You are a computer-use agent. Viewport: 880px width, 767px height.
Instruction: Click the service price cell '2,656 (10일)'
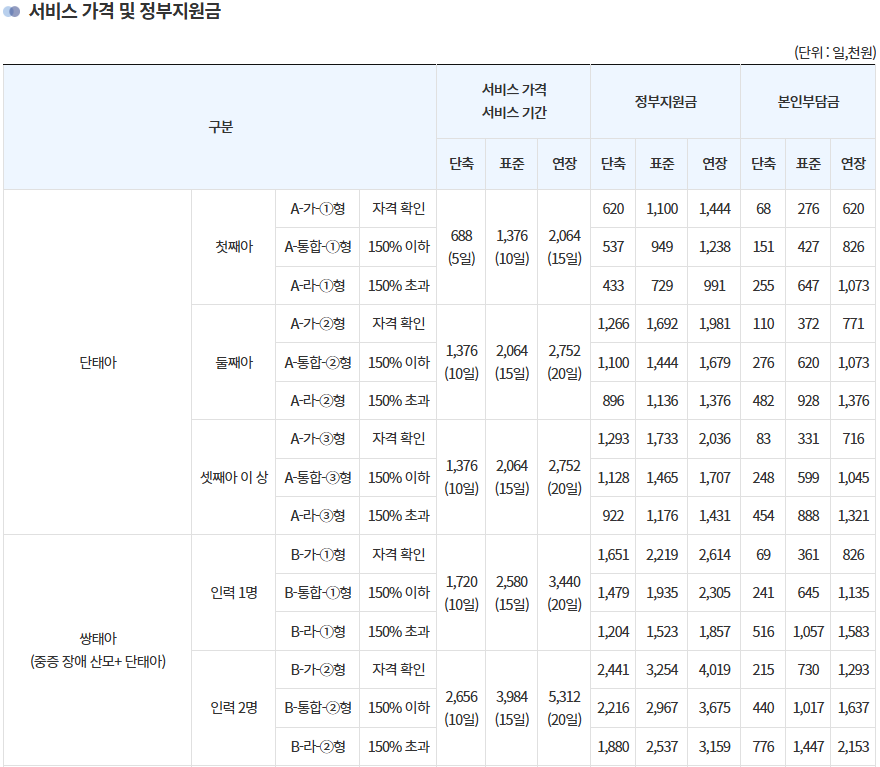(x=461, y=708)
